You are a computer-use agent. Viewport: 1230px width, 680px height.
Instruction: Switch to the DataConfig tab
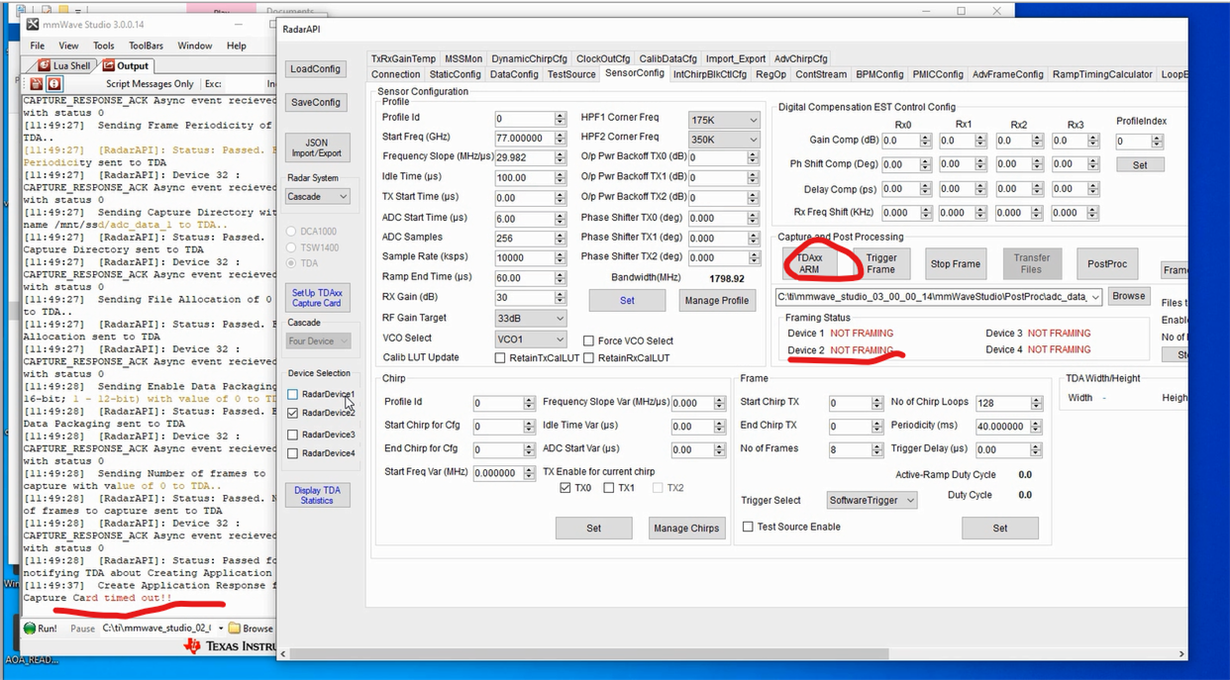[514, 74]
